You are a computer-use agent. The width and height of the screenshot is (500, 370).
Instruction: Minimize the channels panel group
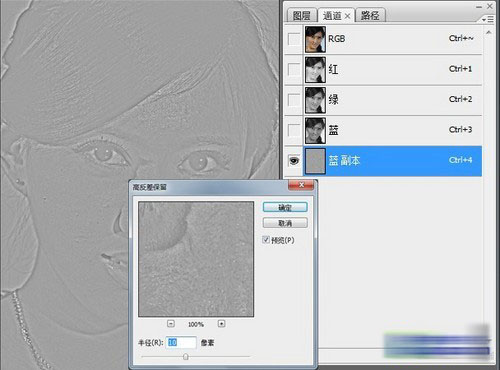coord(479,7)
